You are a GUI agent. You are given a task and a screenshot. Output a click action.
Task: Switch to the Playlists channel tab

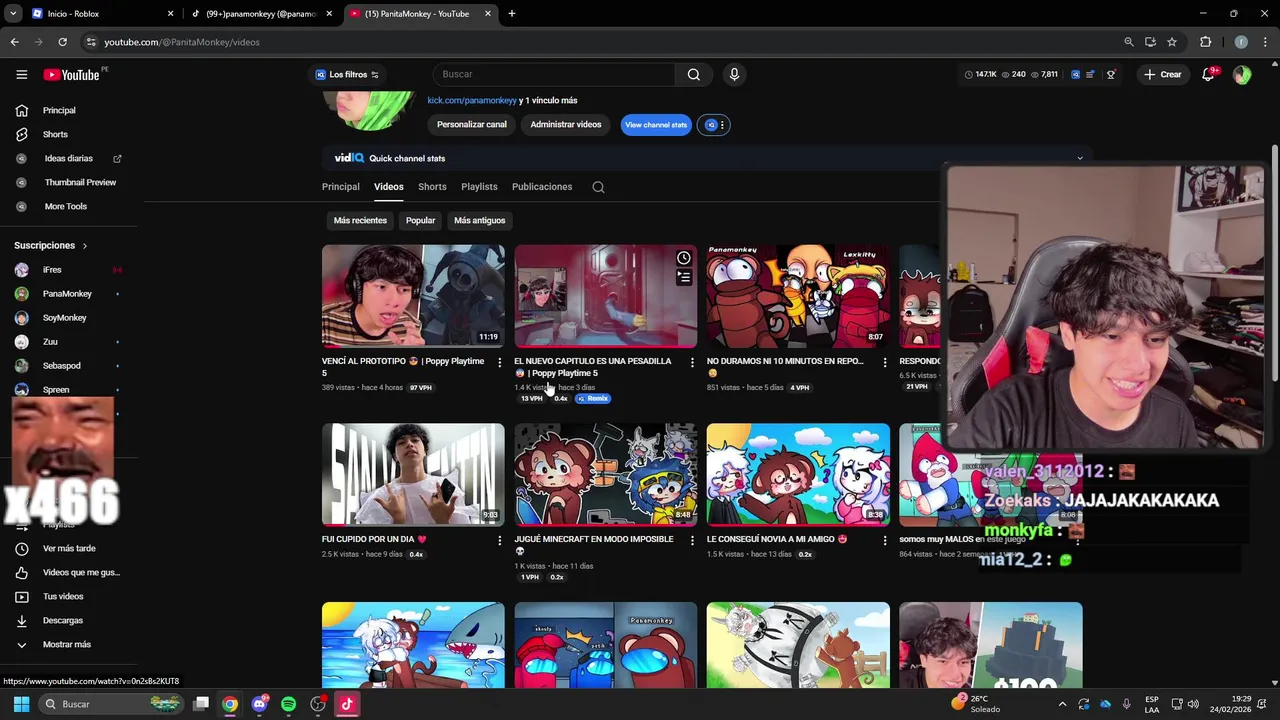click(x=479, y=187)
